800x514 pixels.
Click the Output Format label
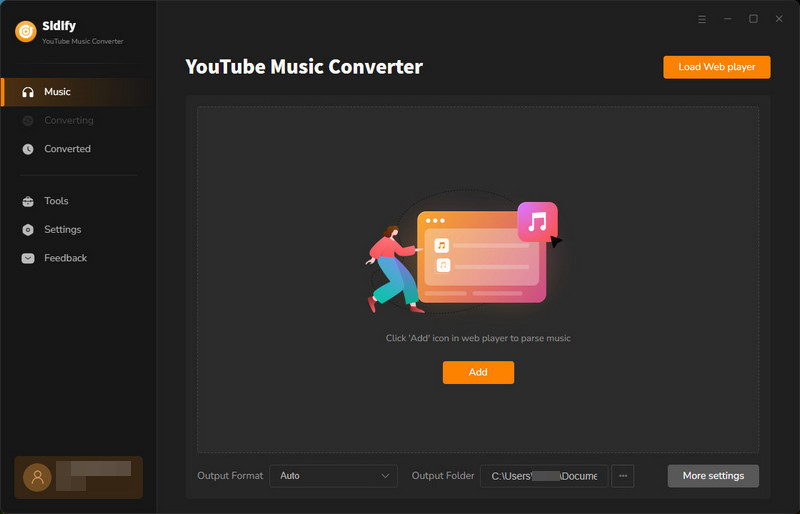[230, 476]
